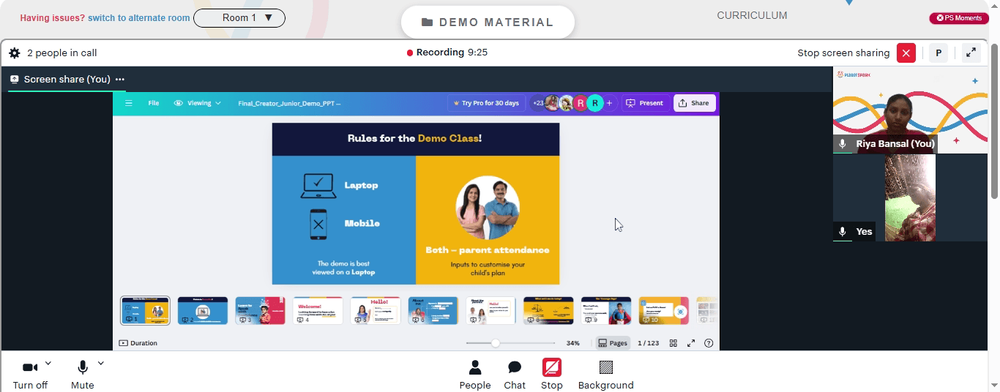Expand microphone options chevron

(x=101, y=363)
